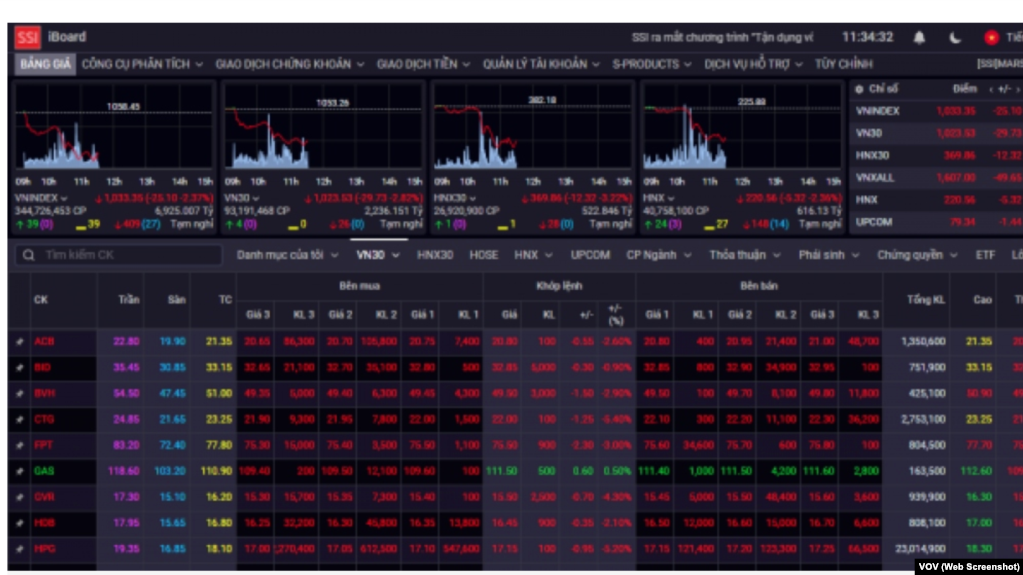Switch to the ETF tab

coord(985,255)
